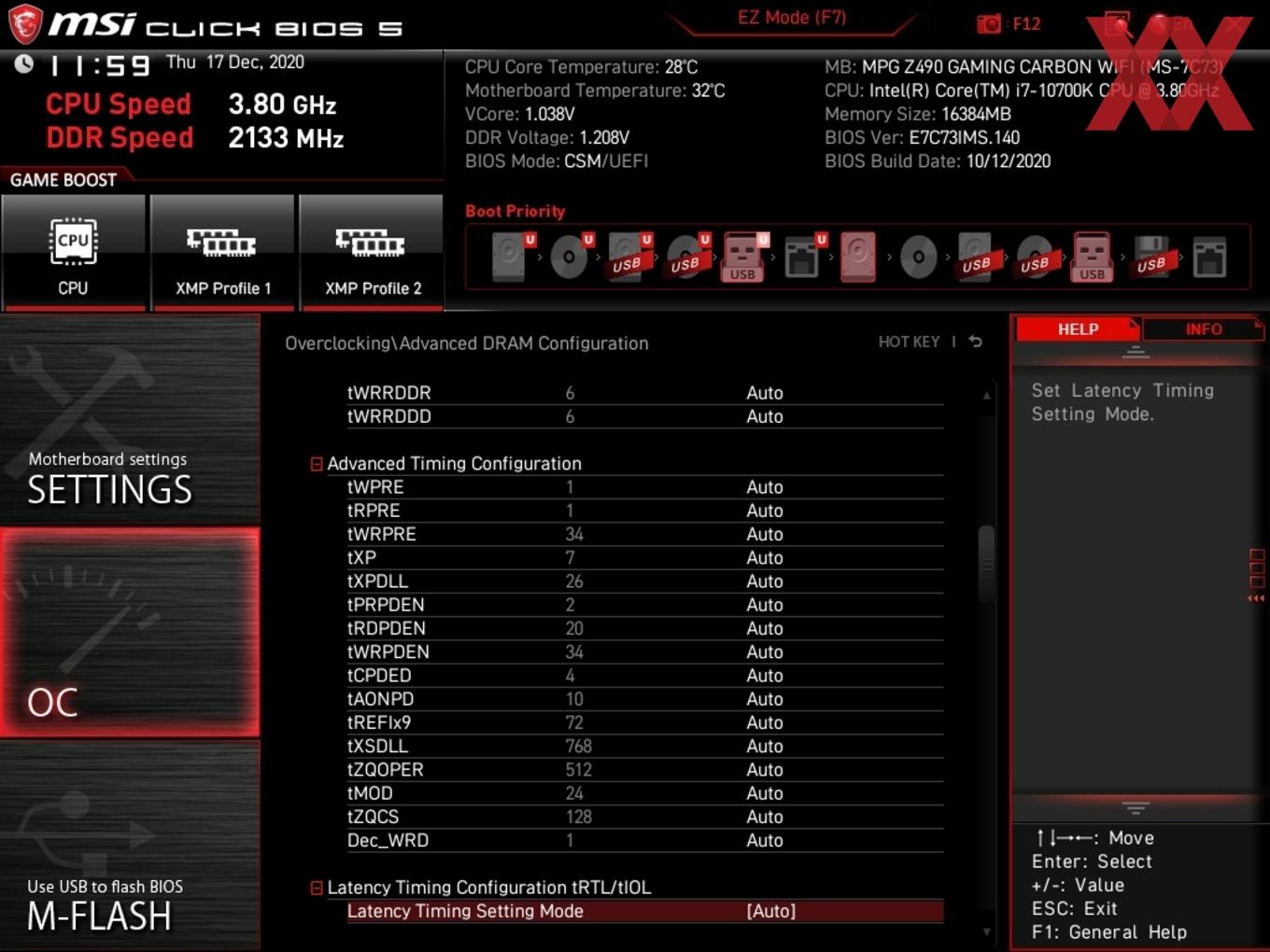The height and width of the screenshot is (952, 1270).
Task: Switch to the HELP tab
Action: (x=1078, y=329)
